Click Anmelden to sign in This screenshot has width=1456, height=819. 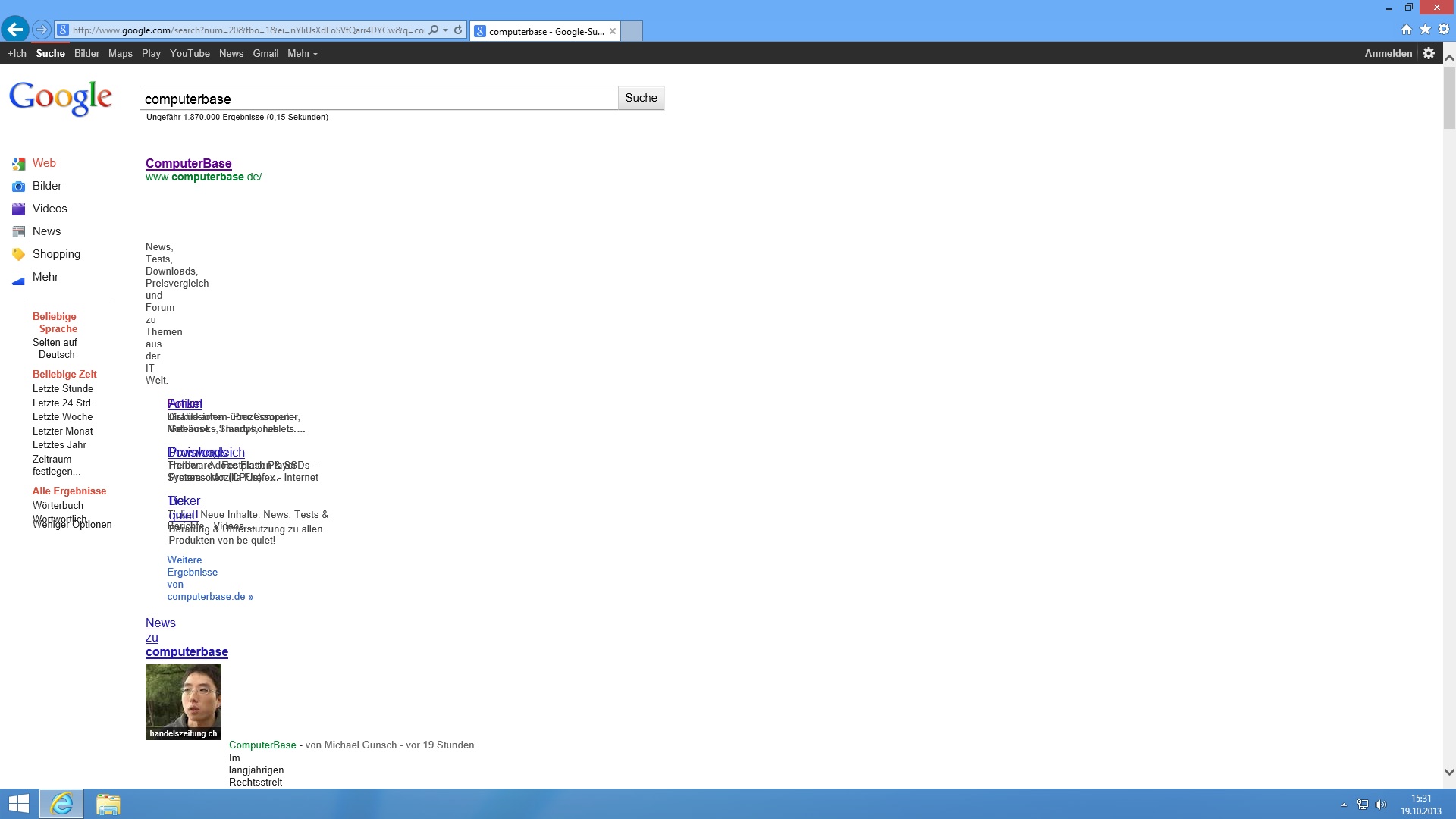1388,53
